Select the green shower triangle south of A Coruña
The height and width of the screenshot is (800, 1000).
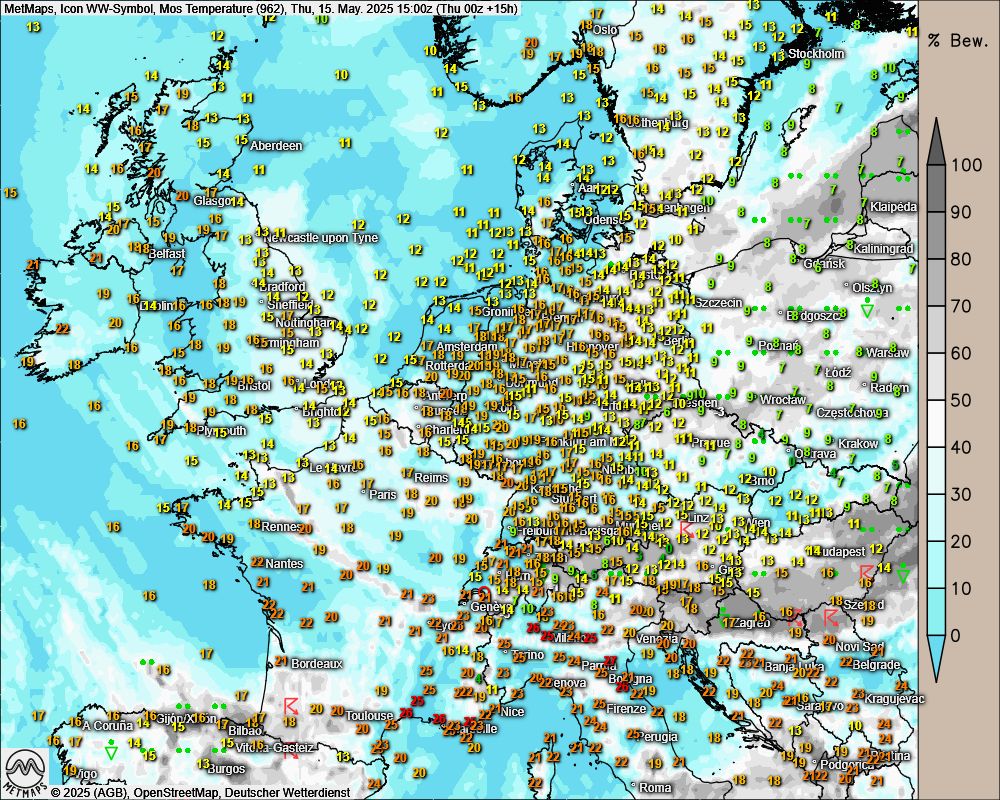point(111,750)
